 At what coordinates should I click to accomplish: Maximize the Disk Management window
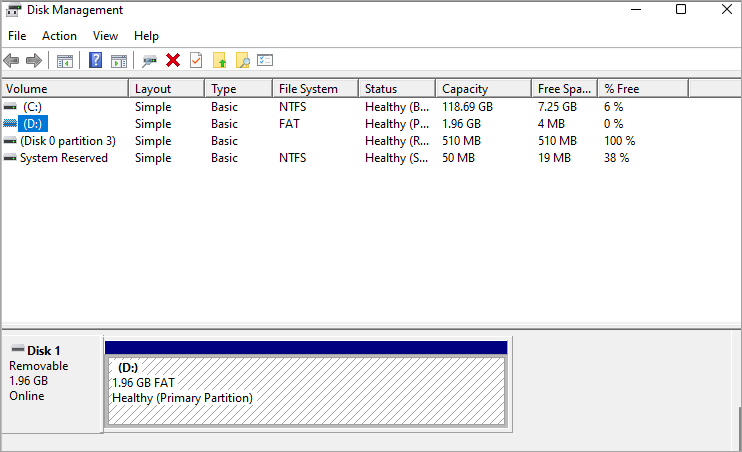click(681, 9)
